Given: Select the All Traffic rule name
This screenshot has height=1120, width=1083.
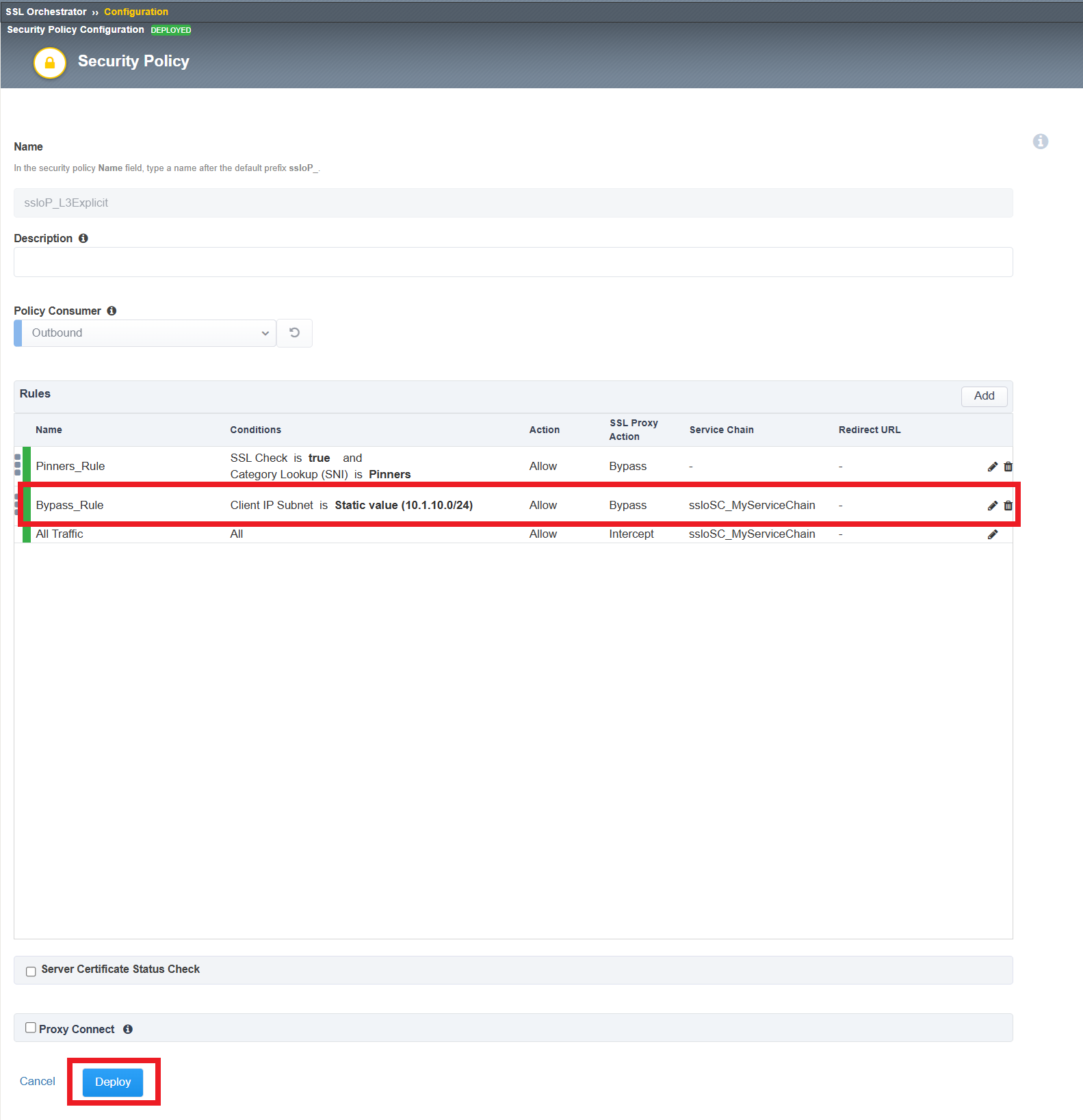Looking at the screenshot, I should pyautogui.click(x=60, y=534).
